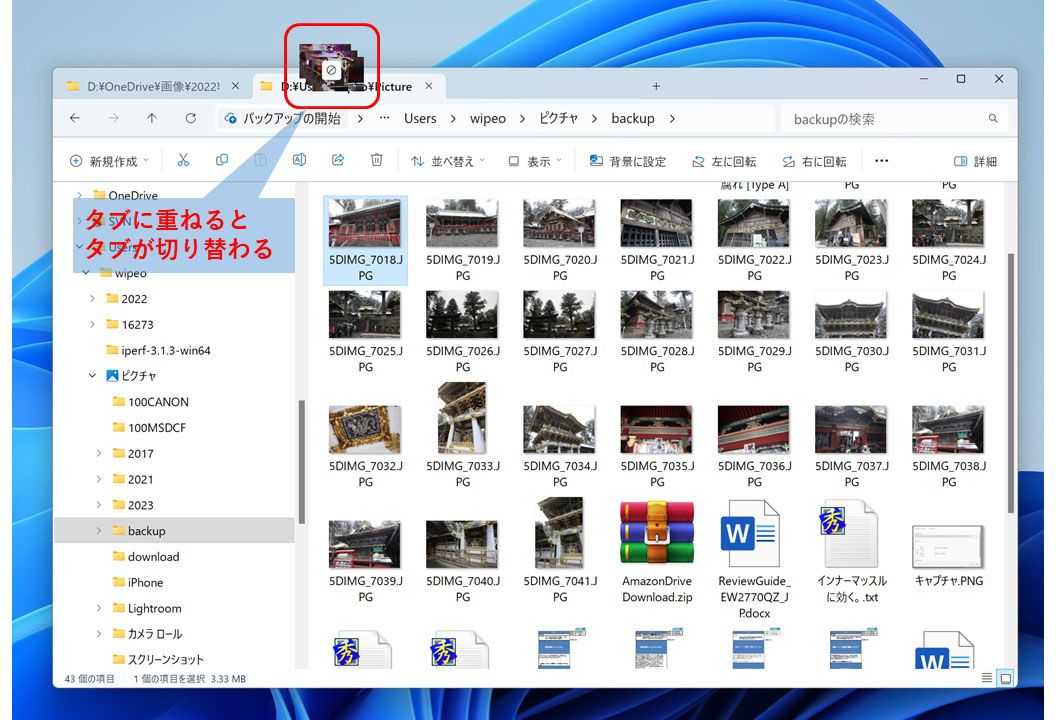
Task: Switch to D:¥OneDrive¥画像¥2022 tab
Action: [x=152, y=86]
